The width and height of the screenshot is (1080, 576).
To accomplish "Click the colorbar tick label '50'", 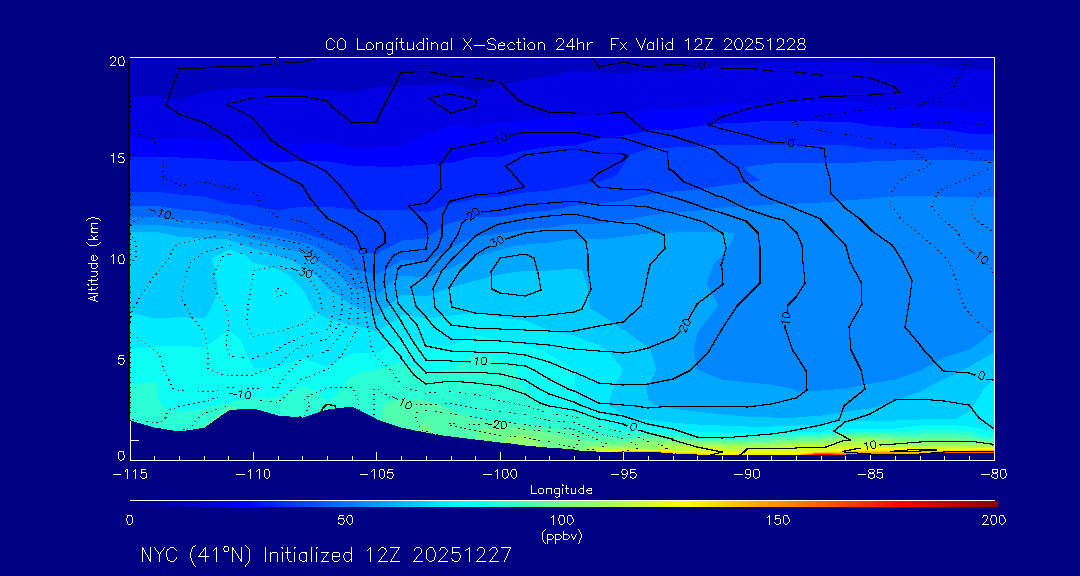I will [345, 520].
